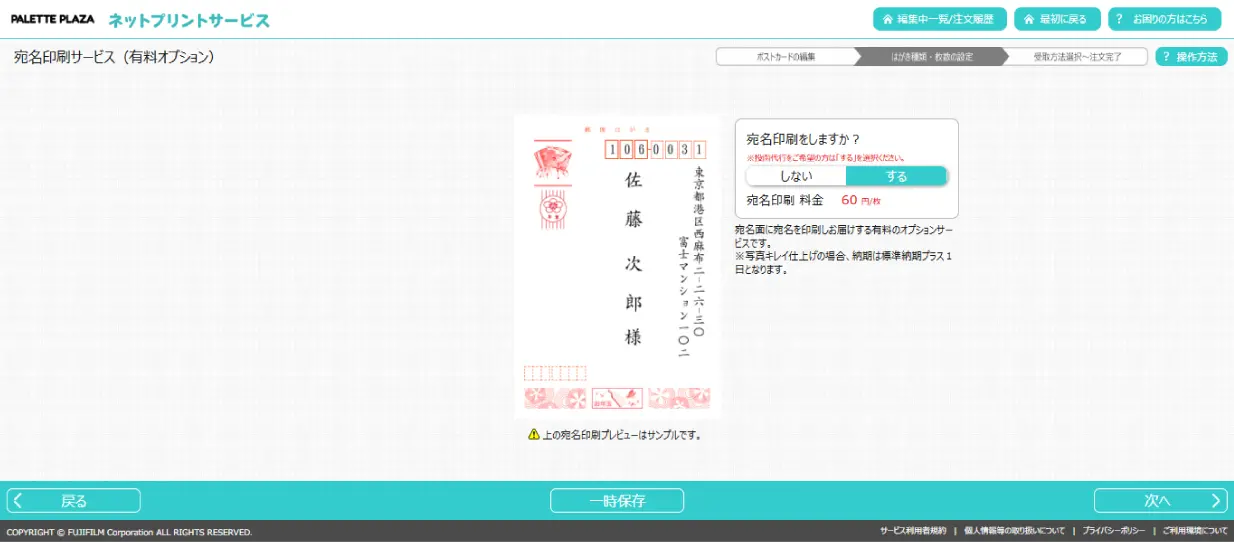Viewport: 1234px width, 542px height.
Task: Open サービス利用者規約 link
Action: [912, 531]
